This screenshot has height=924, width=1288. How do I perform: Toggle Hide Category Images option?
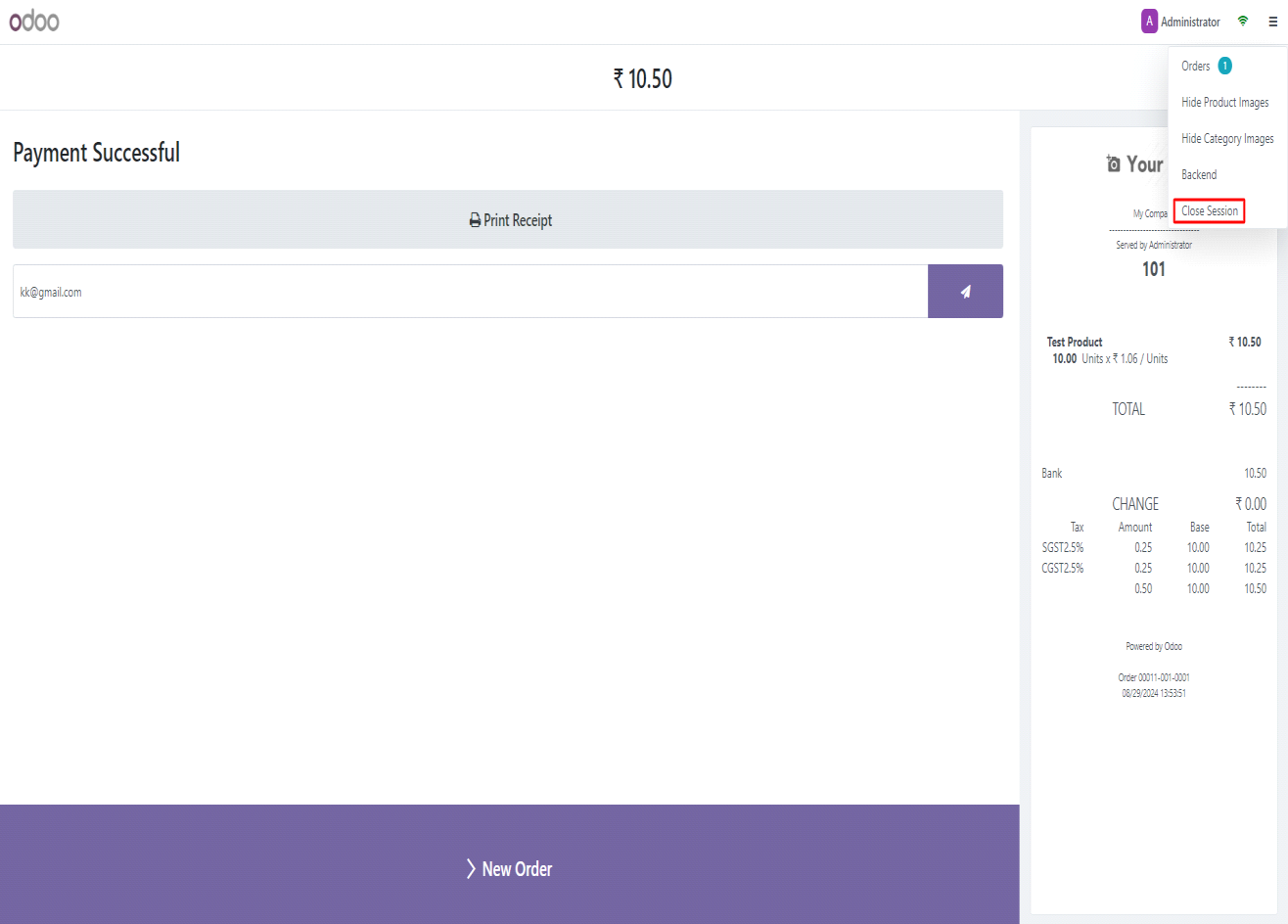(x=1227, y=139)
